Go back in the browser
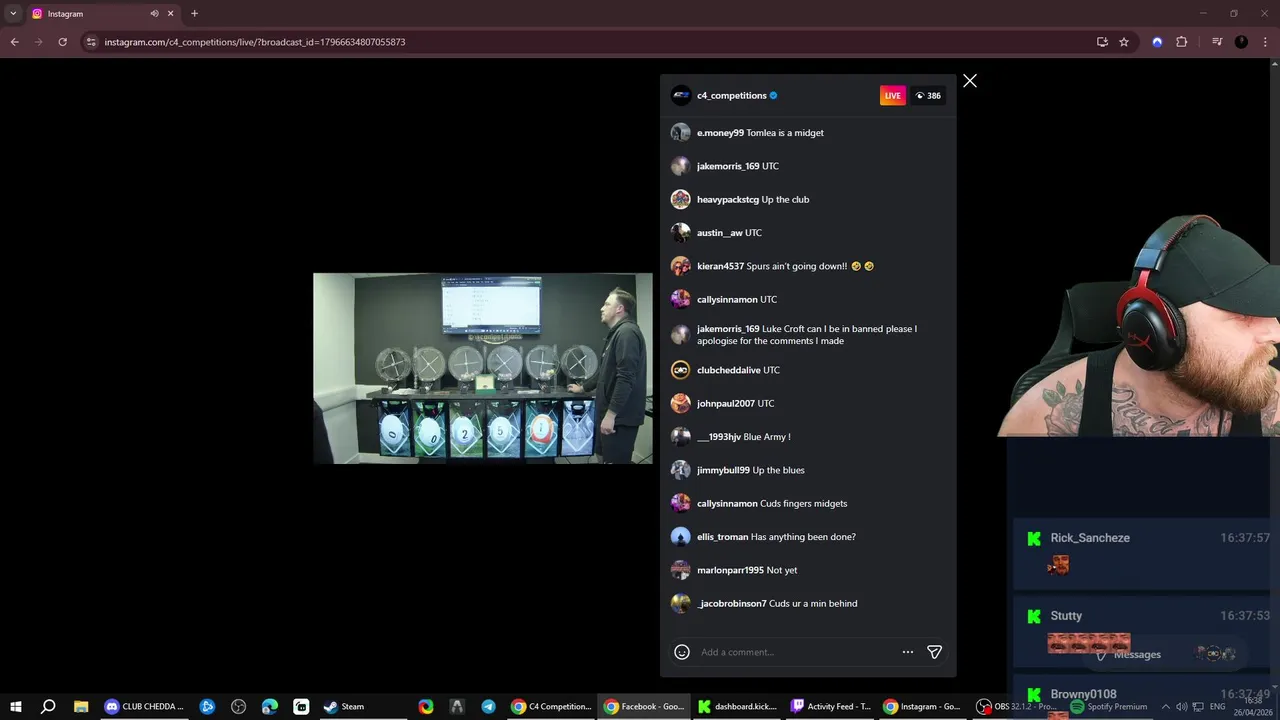This screenshot has height=720, width=1280. click(x=14, y=42)
